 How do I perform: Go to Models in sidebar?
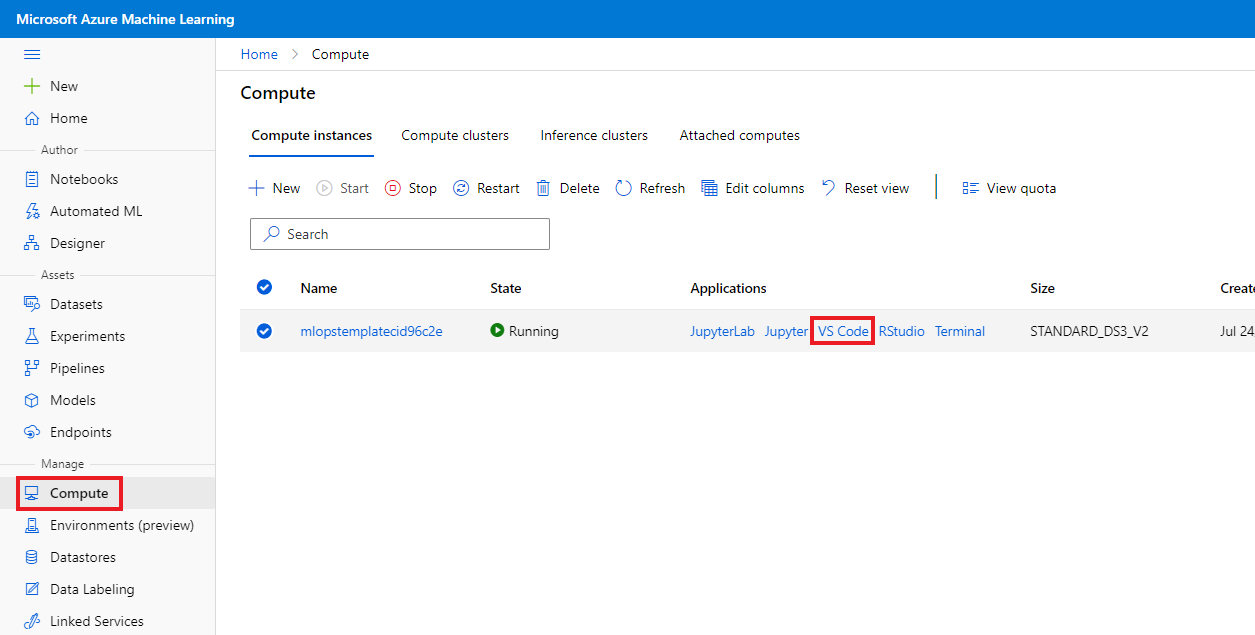pyautogui.click(x=73, y=400)
